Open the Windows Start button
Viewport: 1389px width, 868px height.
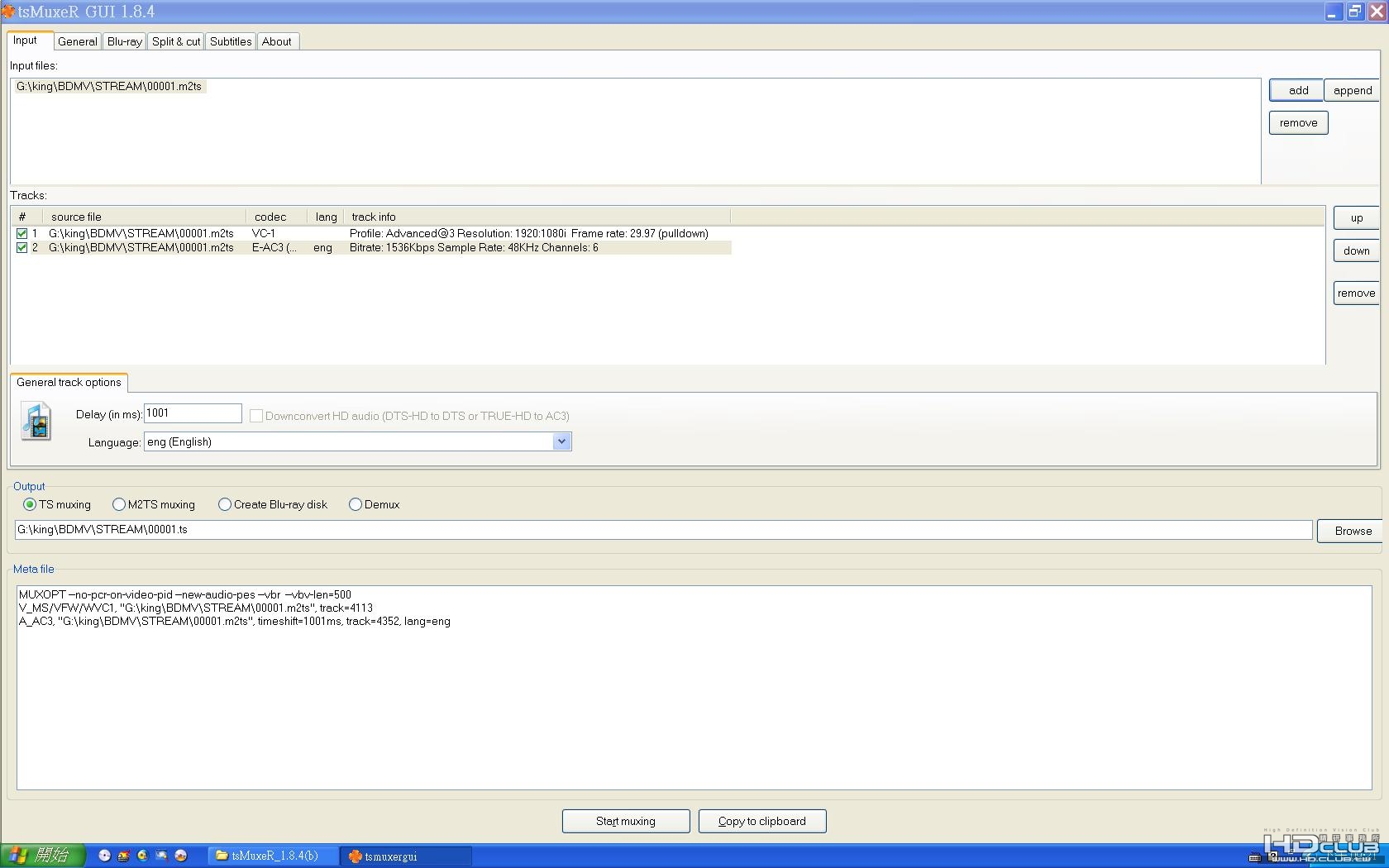click(42, 856)
